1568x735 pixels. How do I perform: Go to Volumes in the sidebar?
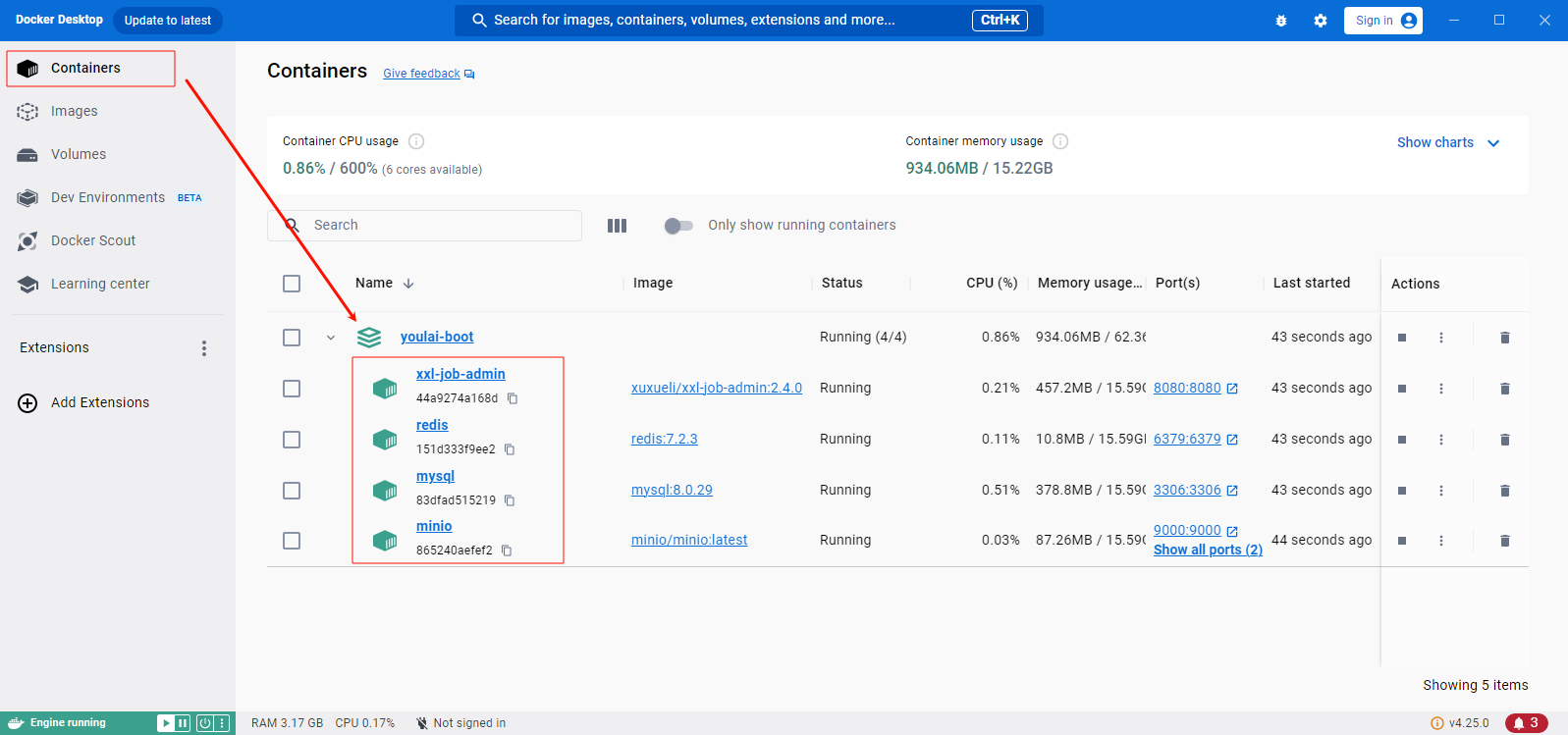click(x=79, y=155)
